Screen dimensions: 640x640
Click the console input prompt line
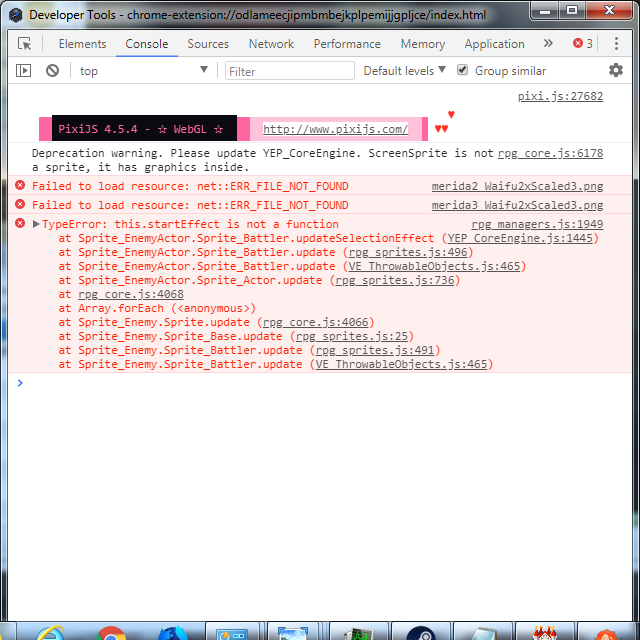320,383
